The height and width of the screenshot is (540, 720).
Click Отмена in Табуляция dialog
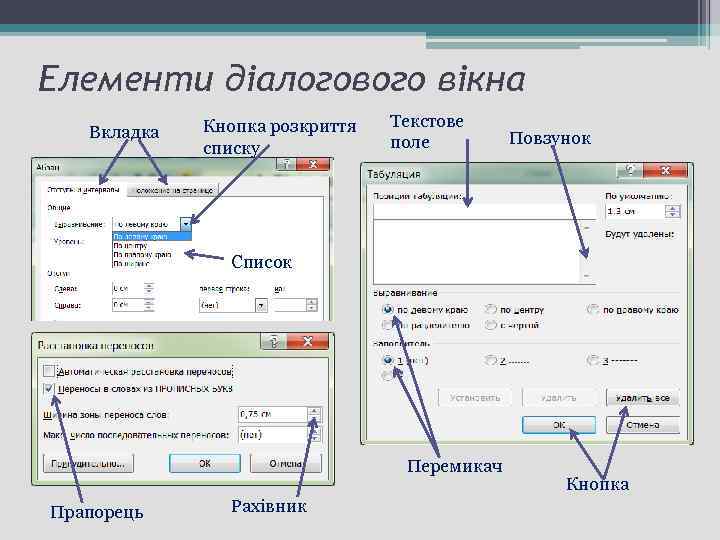[x=642, y=425]
